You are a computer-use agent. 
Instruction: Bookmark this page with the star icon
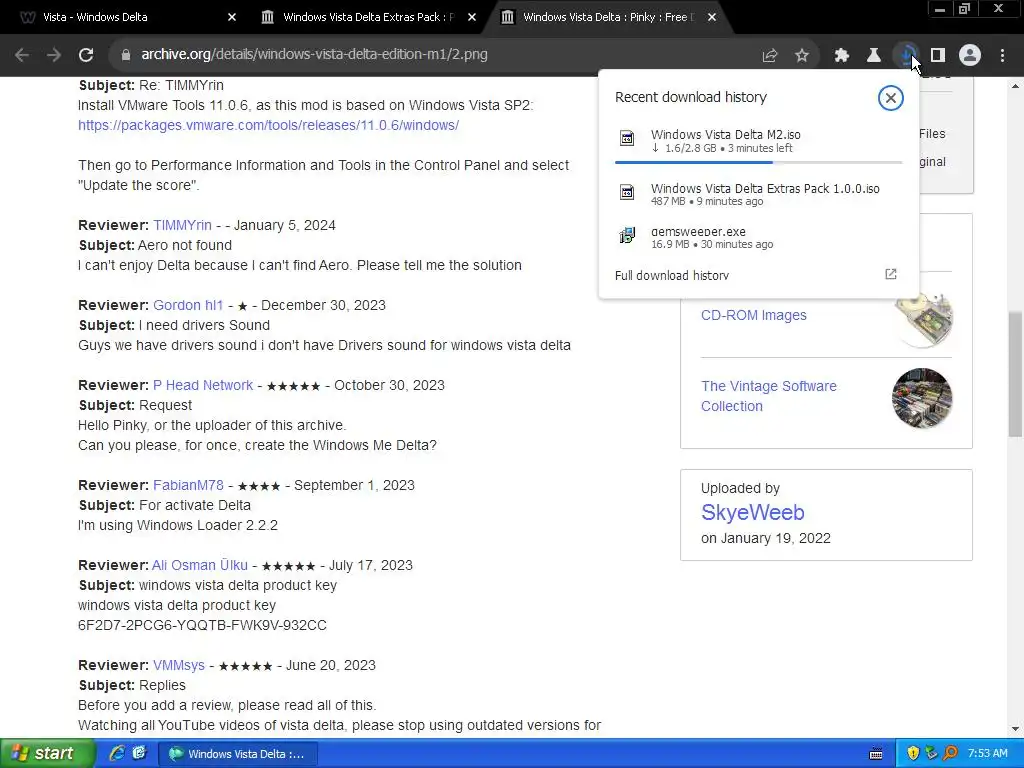[x=802, y=56]
